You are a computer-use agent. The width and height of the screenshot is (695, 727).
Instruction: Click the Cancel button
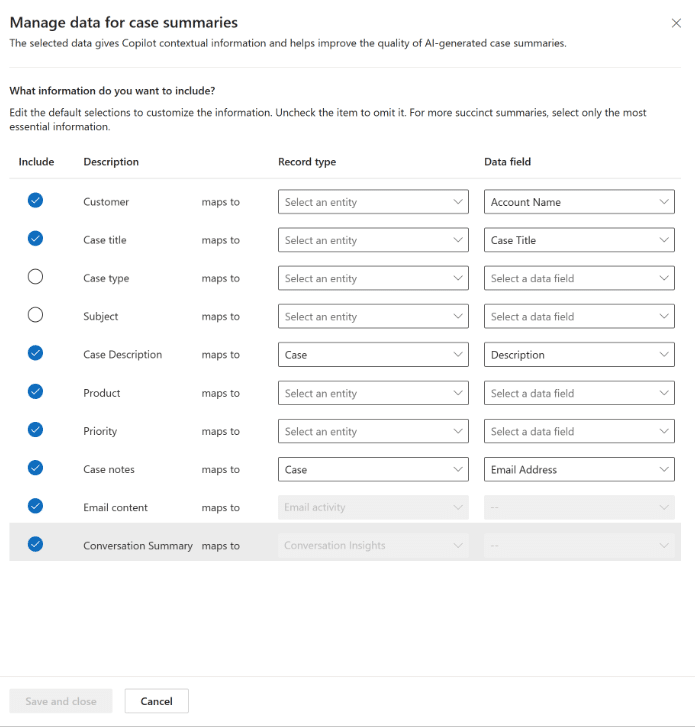click(156, 701)
